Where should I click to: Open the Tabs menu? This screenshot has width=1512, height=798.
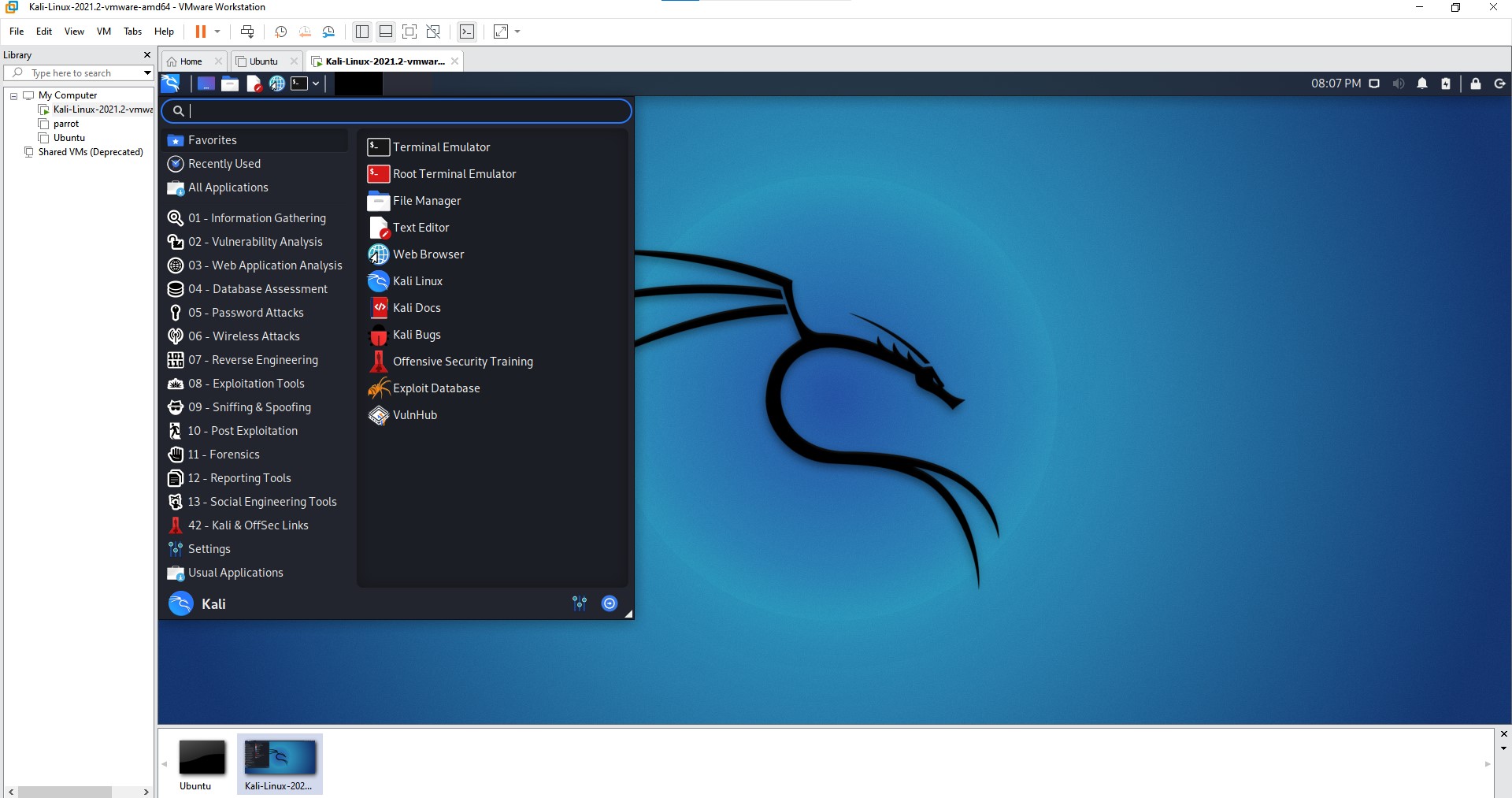point(133,32)
